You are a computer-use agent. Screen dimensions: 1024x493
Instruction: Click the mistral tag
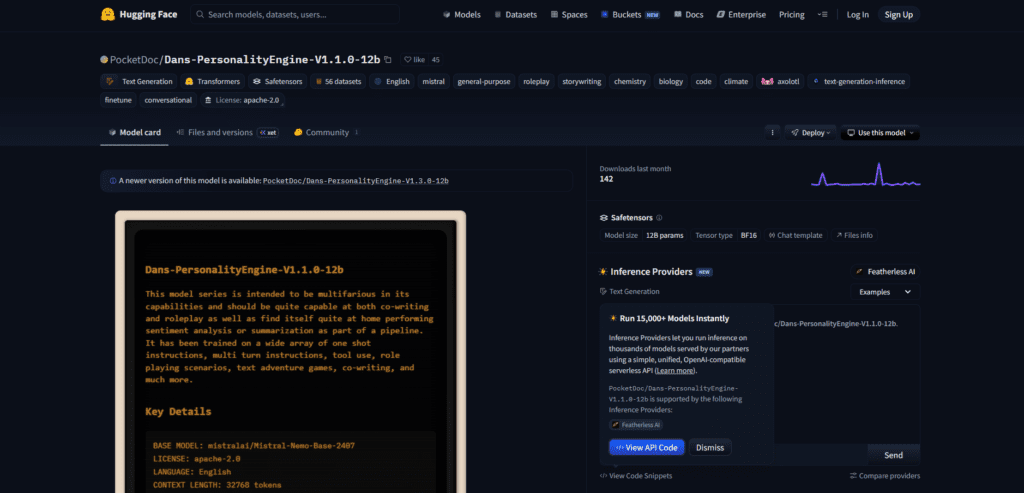(433, 82)
